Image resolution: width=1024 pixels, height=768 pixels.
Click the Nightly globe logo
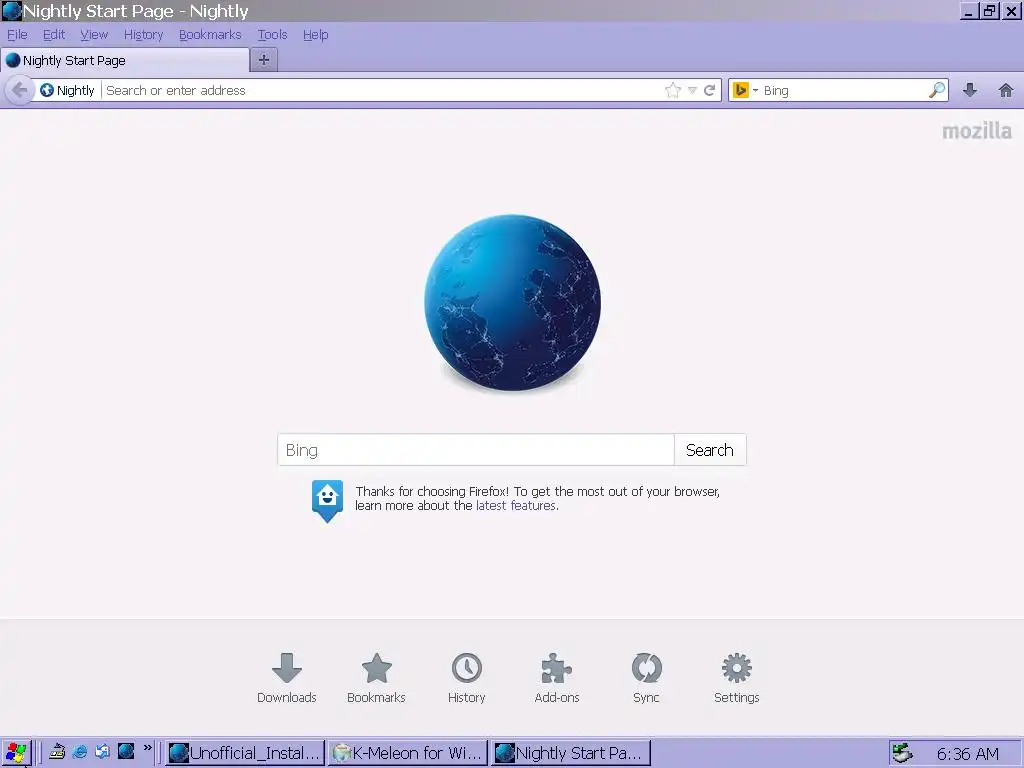pos(513,303)
